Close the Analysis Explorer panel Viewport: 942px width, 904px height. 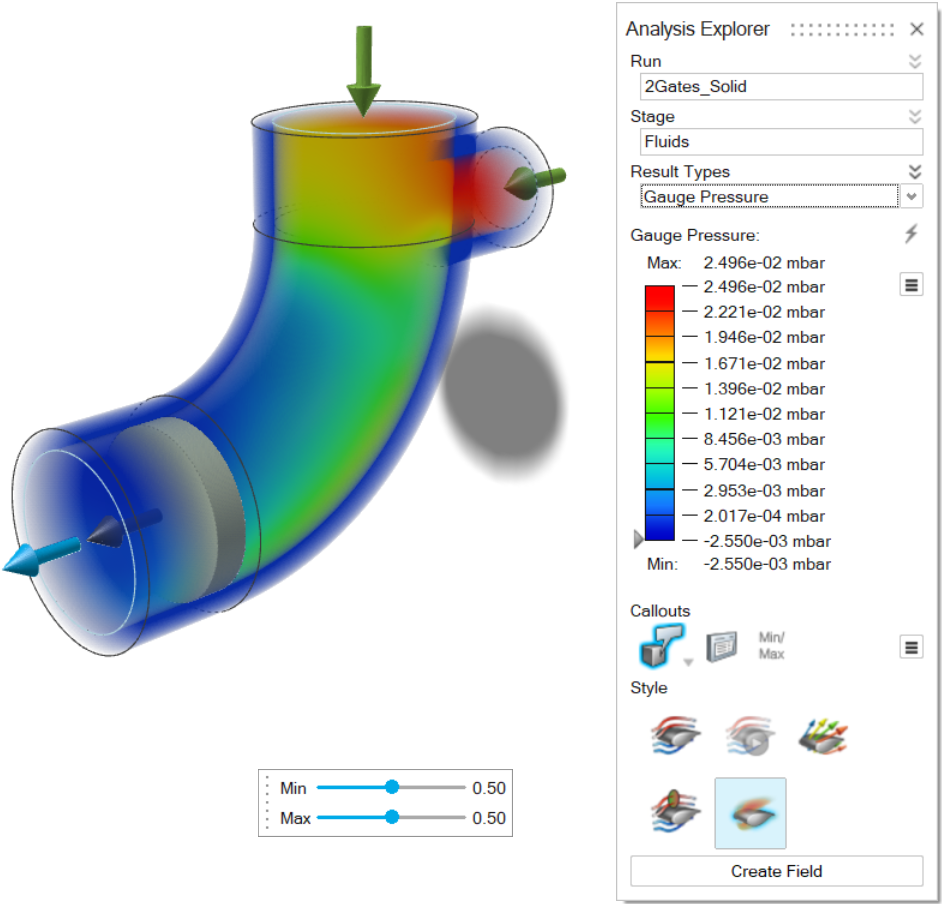[916, 29]
